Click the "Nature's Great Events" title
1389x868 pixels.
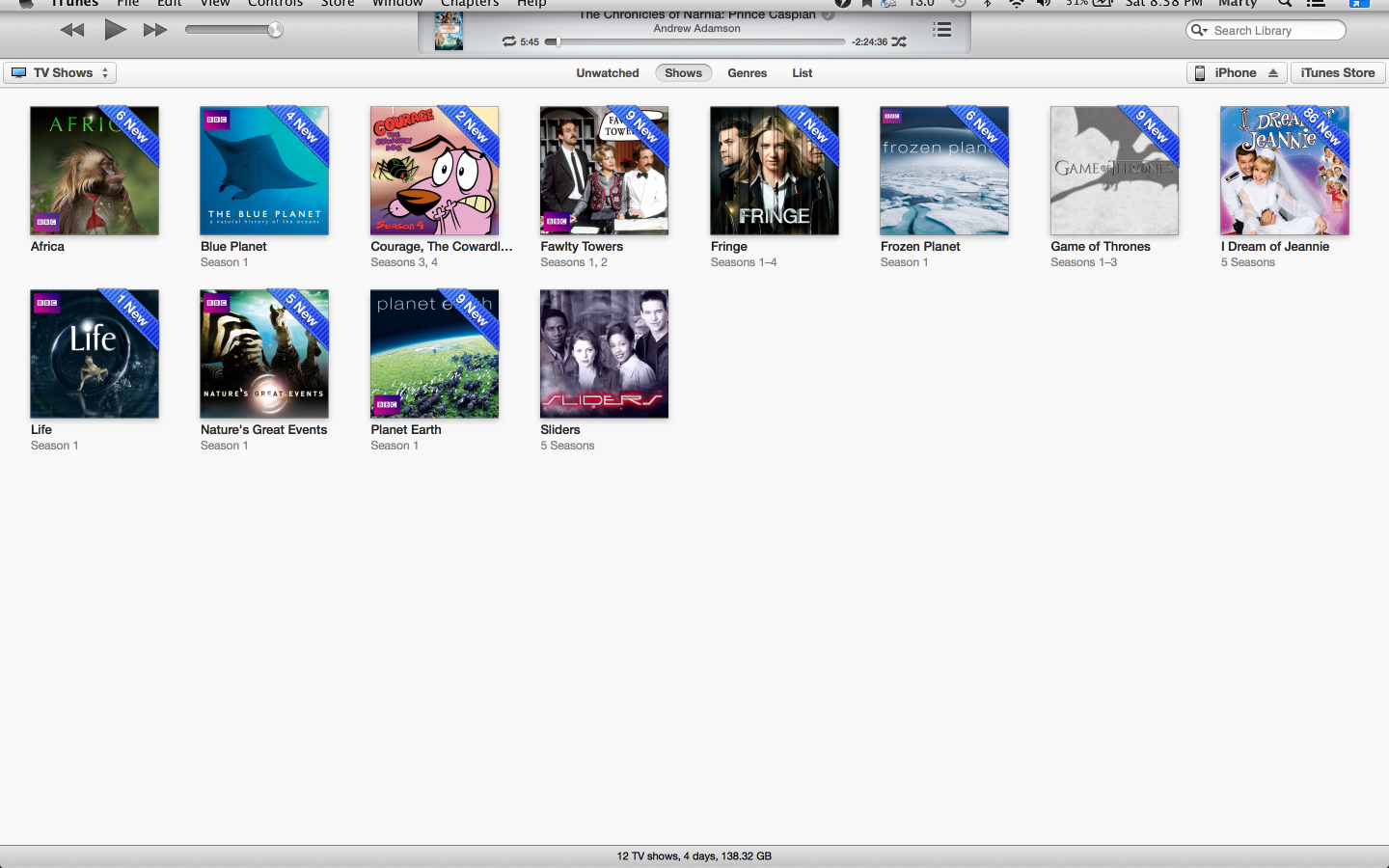tap(263, 430)
